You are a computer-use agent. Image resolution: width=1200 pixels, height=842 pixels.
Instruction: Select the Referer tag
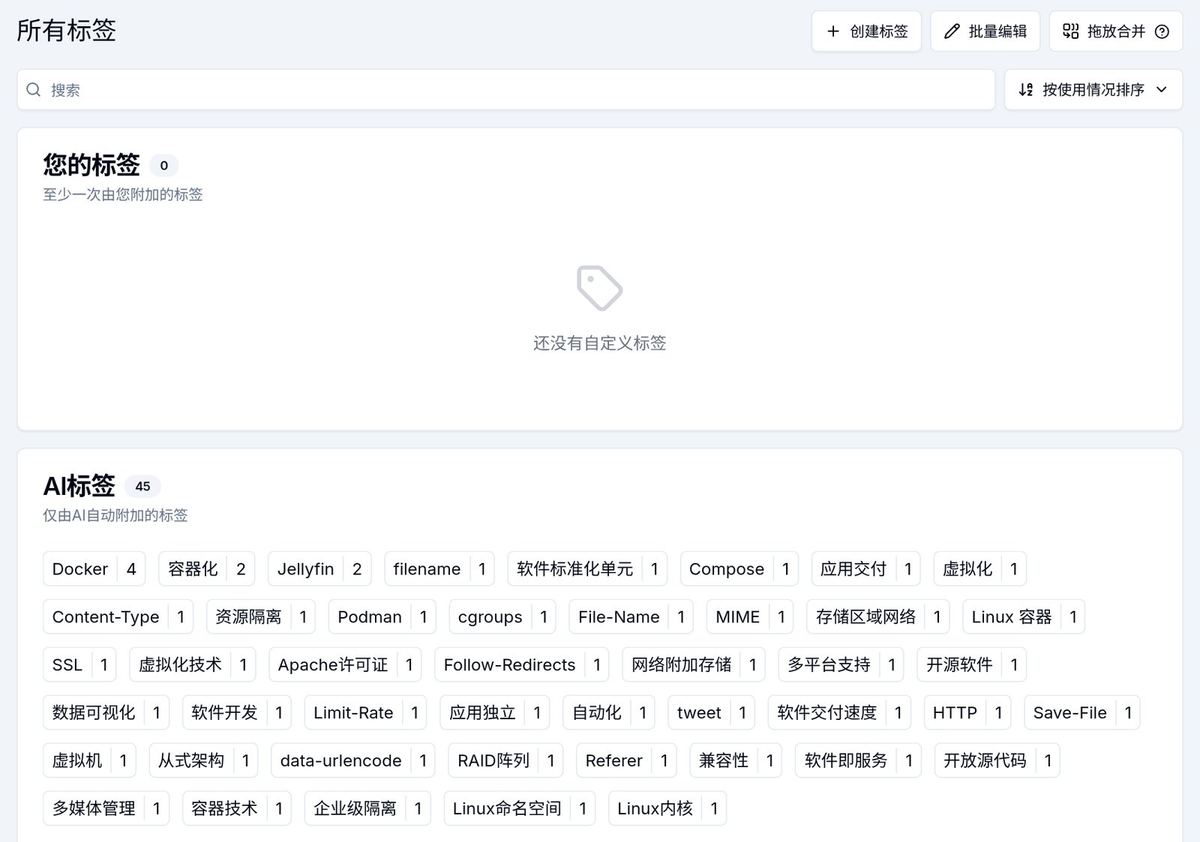(627, 761)
